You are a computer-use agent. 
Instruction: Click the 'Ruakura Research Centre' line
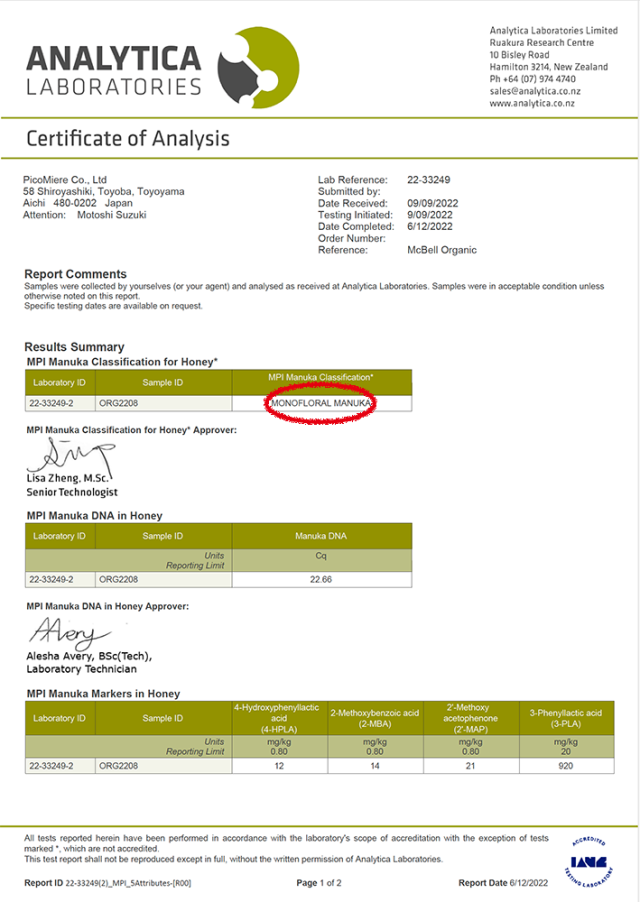pos(542,43)
